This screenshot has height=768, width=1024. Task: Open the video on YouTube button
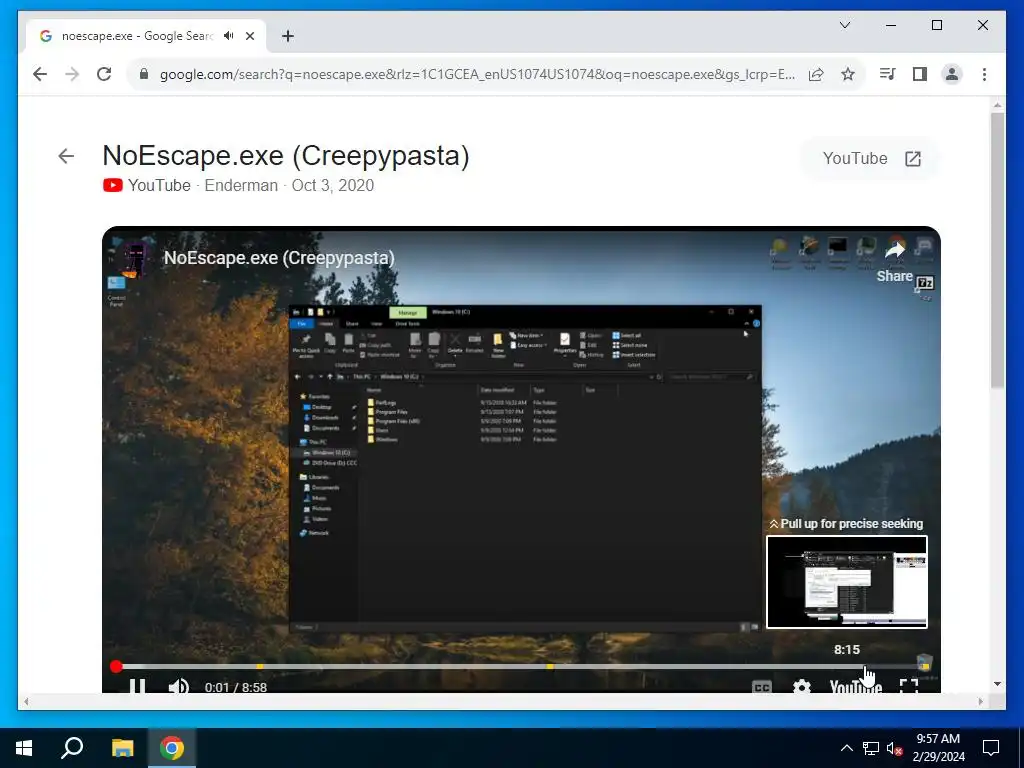click(x=871, y=159)
